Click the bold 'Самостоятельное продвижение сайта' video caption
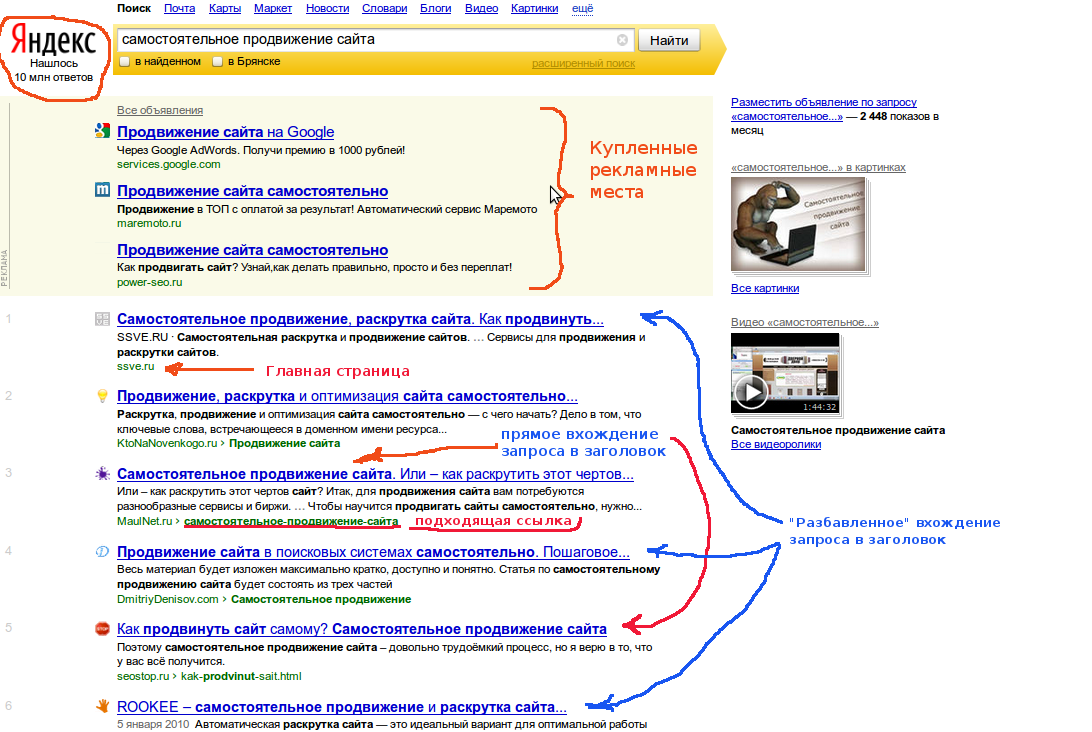The width and height of the screenshot is (1092, 732). point(838,430)
